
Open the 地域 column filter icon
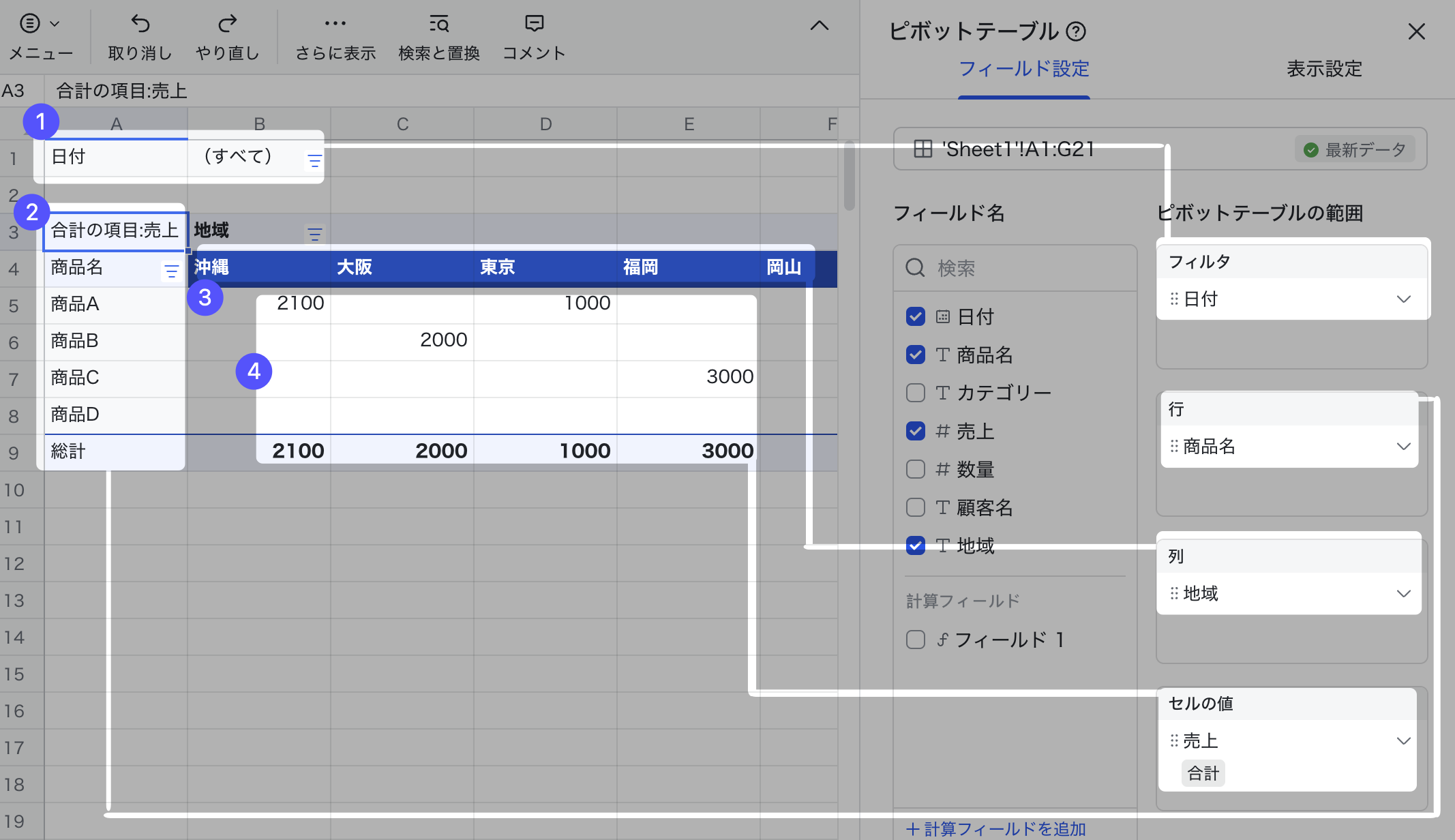[x=314, y=235]
